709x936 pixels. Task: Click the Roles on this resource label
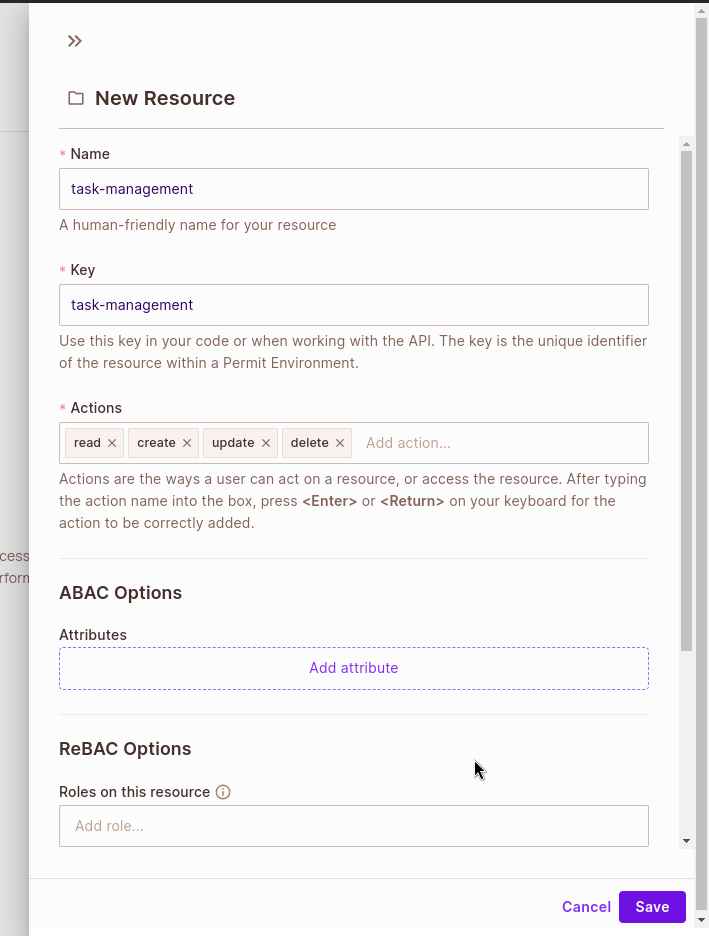click(134, 792)
